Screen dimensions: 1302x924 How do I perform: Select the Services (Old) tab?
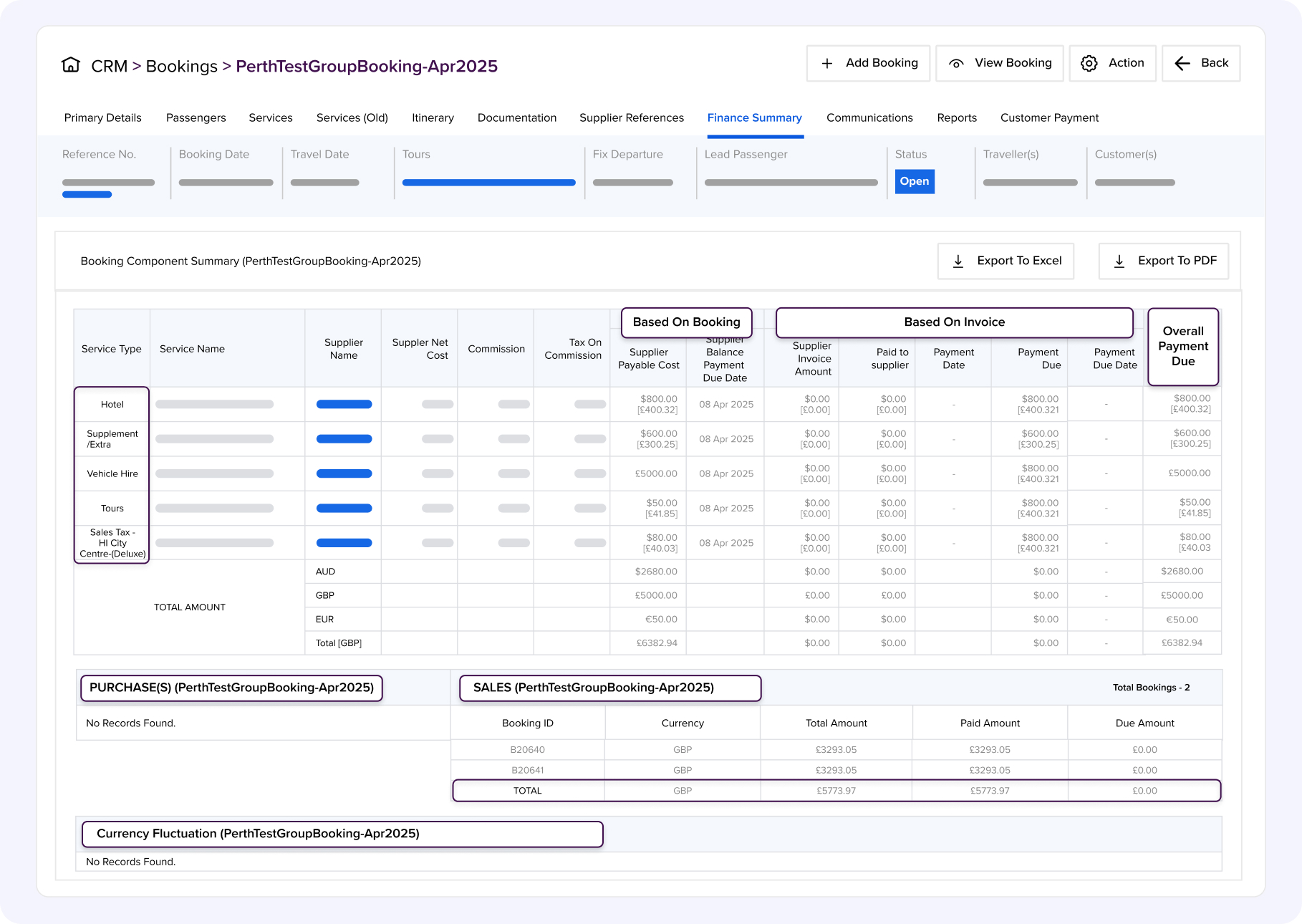(352, 117)
